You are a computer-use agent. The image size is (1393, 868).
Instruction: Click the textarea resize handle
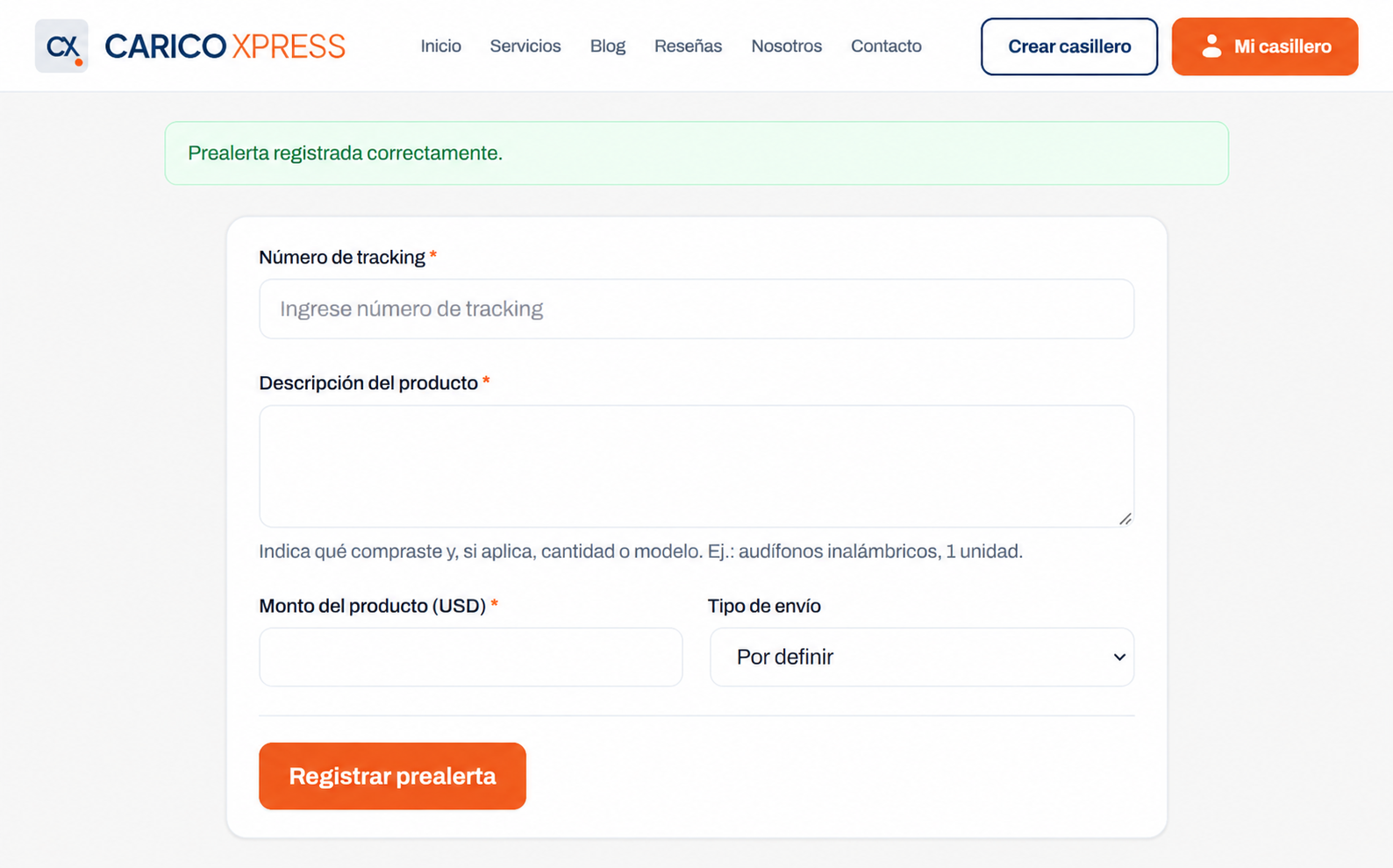[x=1125, y=519]
